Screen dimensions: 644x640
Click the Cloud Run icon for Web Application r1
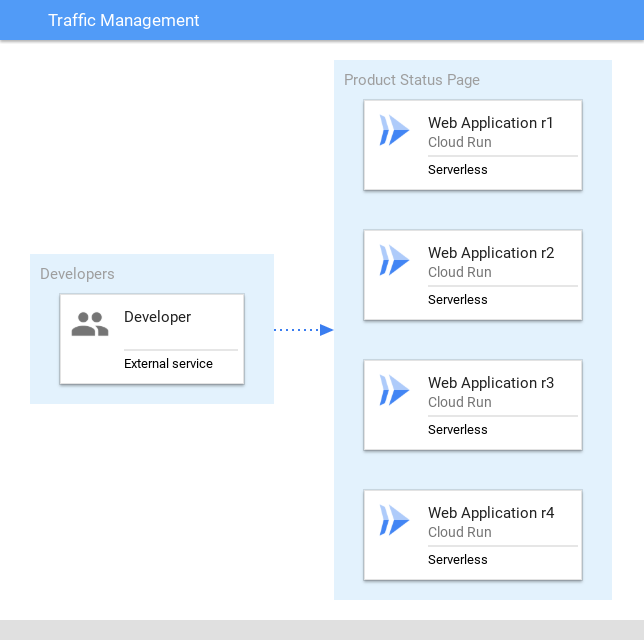click(394, 130)
